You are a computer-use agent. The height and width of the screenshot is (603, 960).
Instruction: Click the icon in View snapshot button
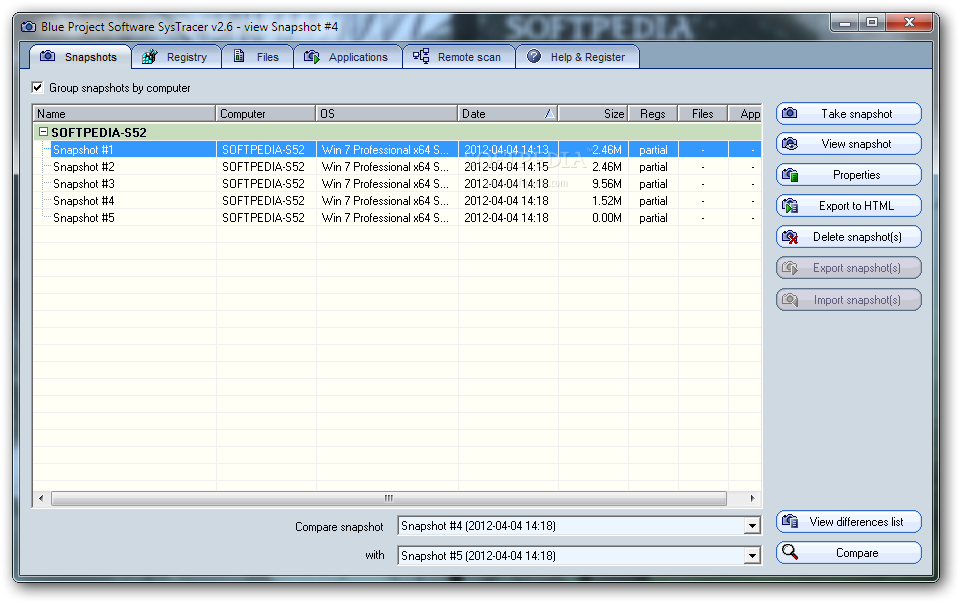tap(790, 144)
